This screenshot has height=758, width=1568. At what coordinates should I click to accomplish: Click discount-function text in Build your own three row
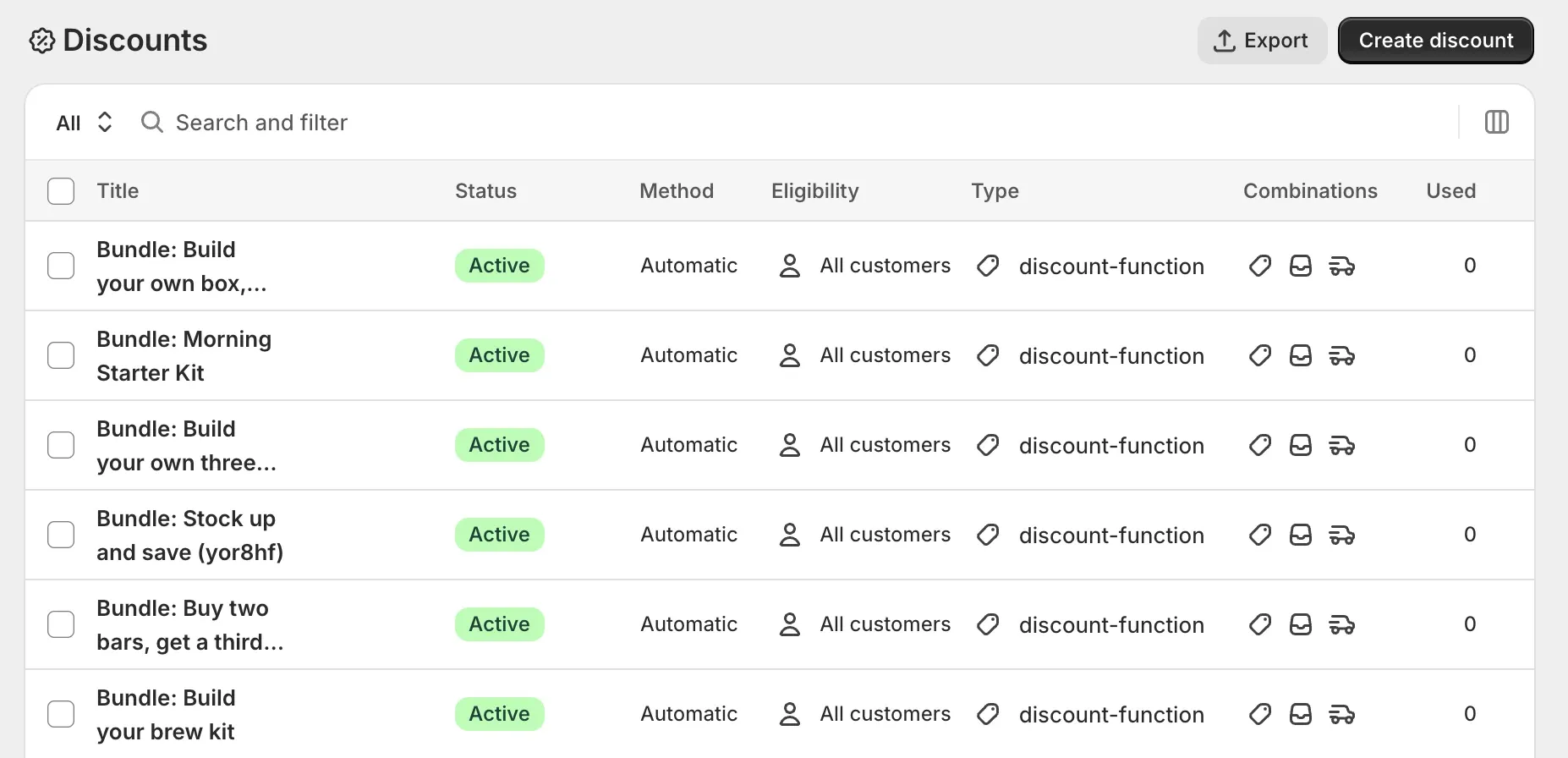coord(1111,446)
